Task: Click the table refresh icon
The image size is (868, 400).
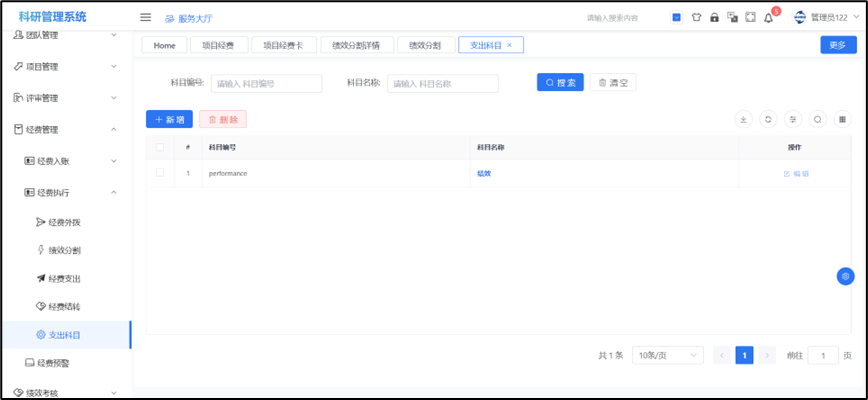Action: click(x=768, y=119)
